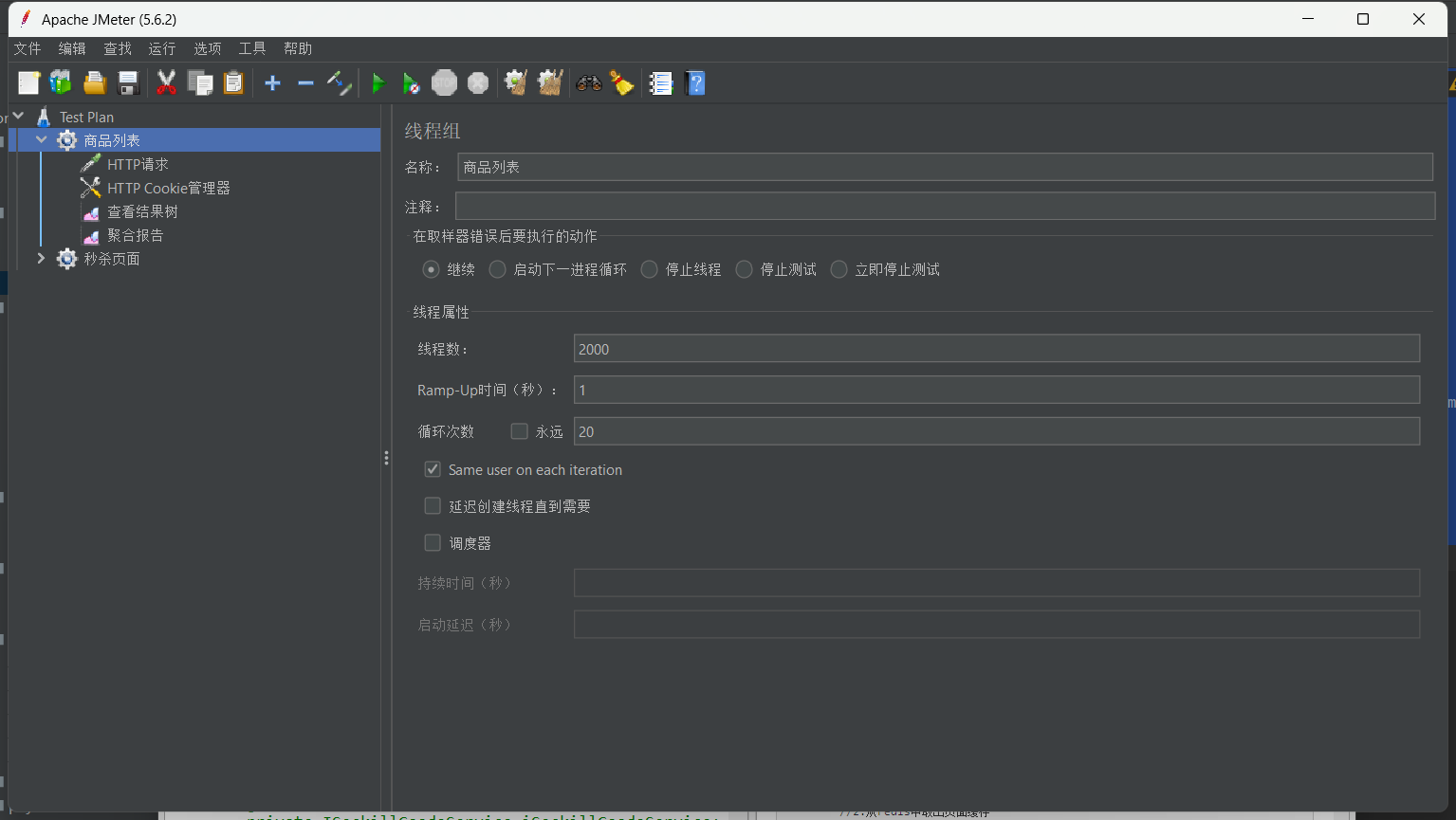
Task: Click the Search binoculars icon
Action: [588, 83]
